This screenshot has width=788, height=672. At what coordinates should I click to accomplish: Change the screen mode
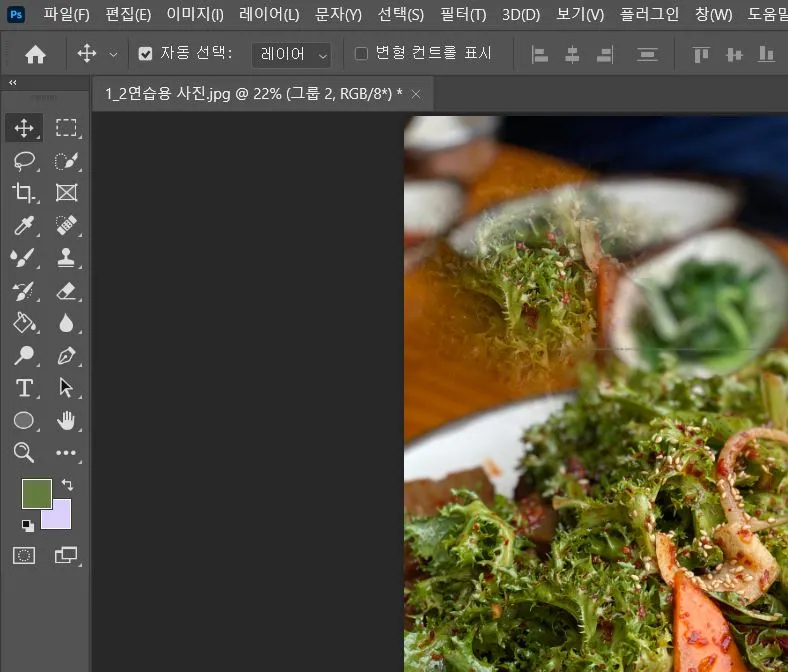(66, 555)
